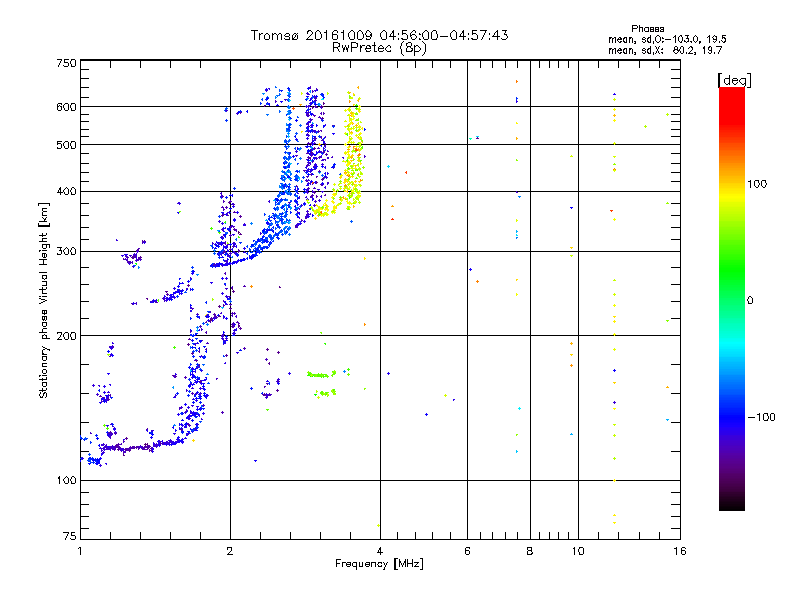Viewport: 800px width, 600px height.
Task: Click the y-axis tick label '400'
Action: pyautogui.click(x=66, y=191)
